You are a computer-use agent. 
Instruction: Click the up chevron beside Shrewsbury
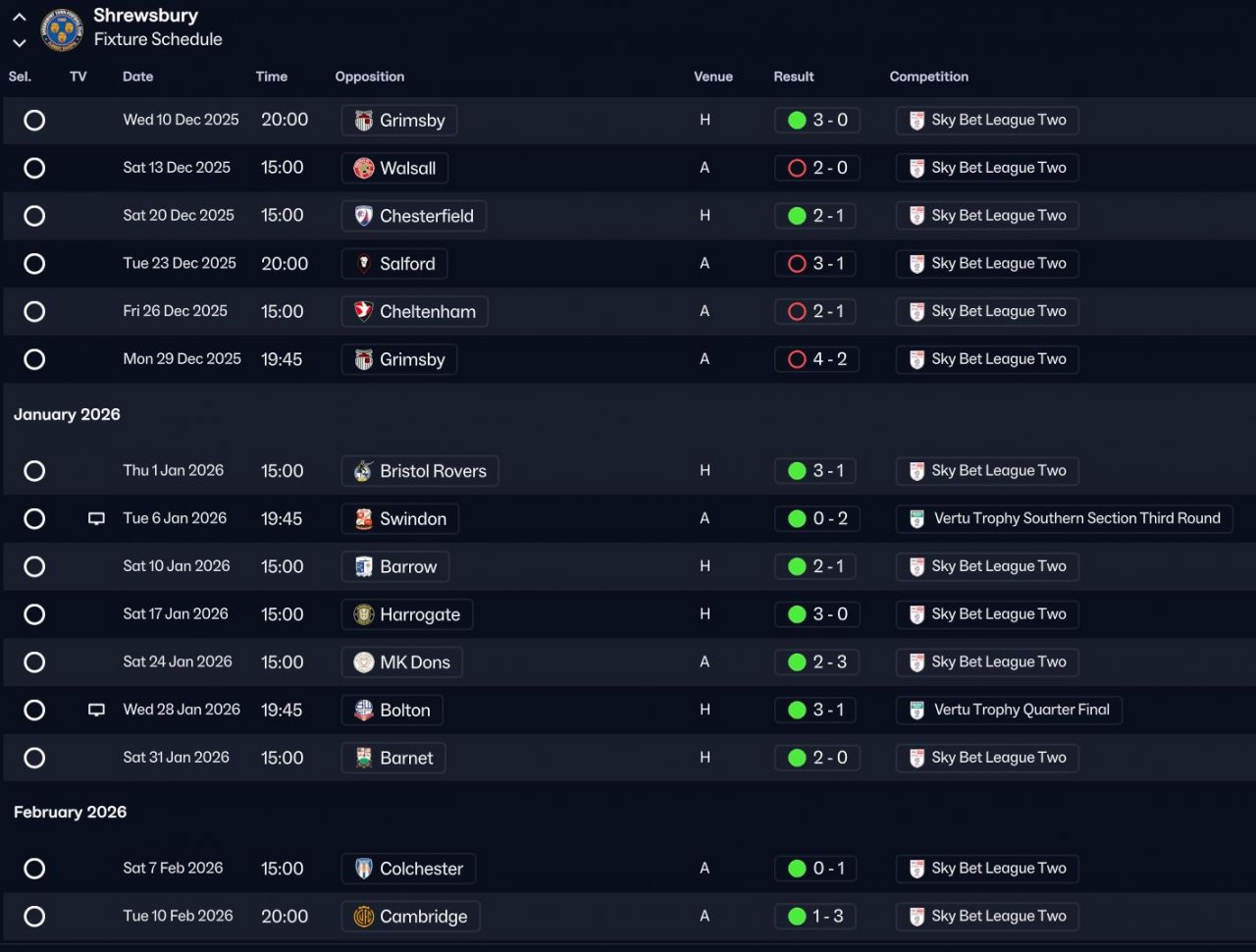click(x=20, y=17)
